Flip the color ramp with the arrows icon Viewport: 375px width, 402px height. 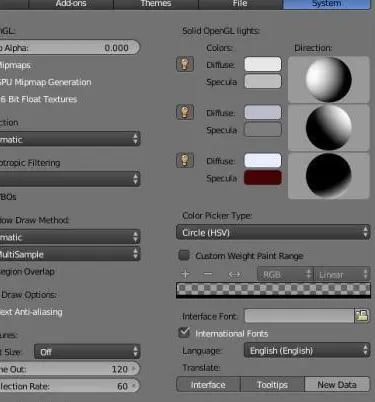234,274
